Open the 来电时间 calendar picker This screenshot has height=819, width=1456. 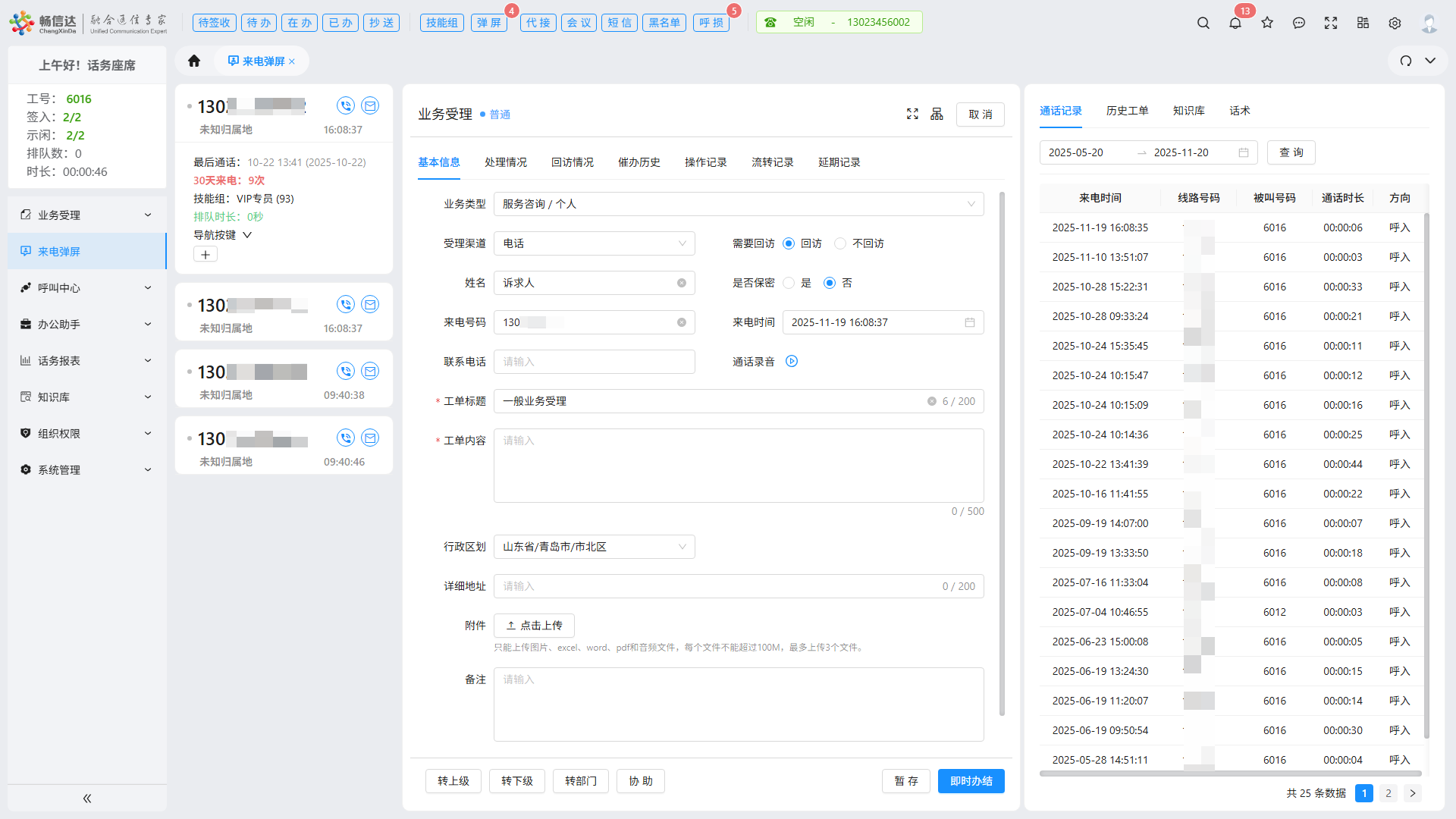(969, 322)
